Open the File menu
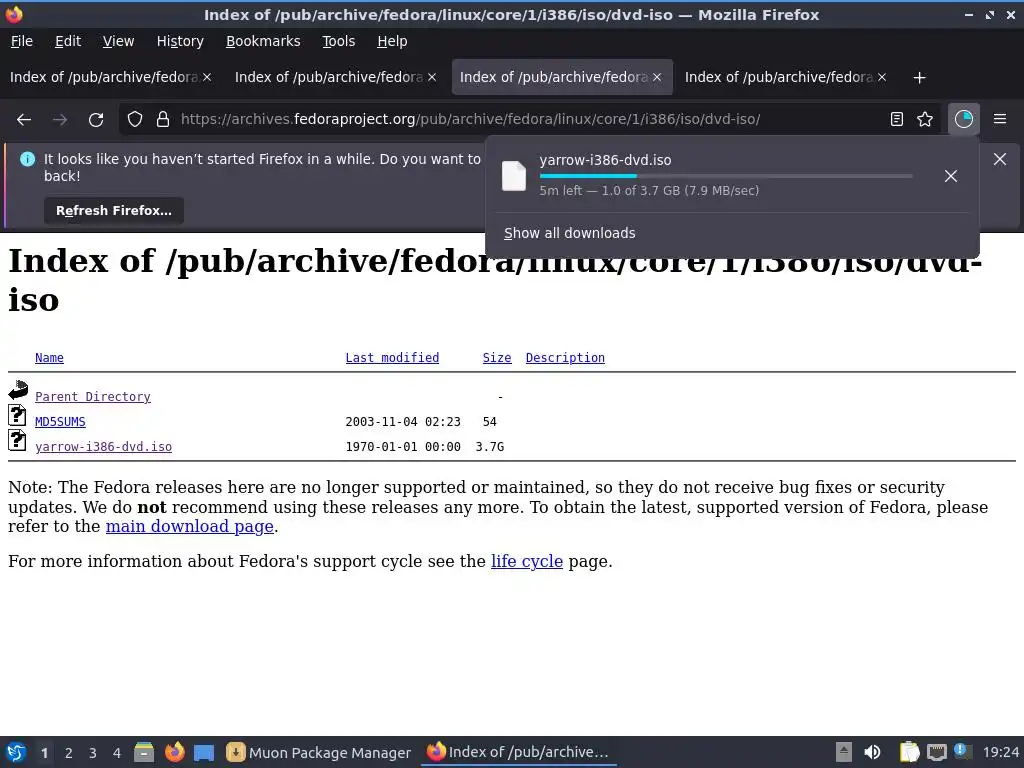 [22, 41]
